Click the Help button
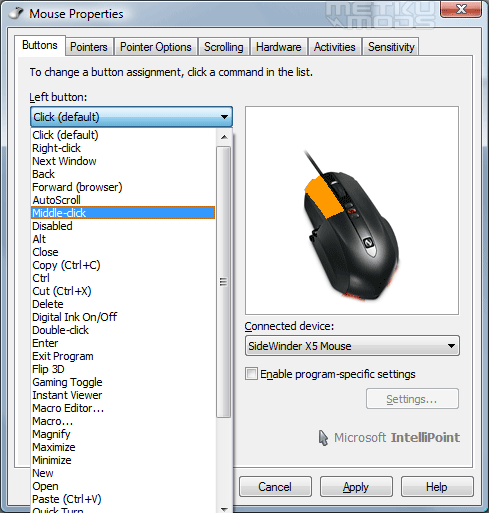 tap(437, 487)
